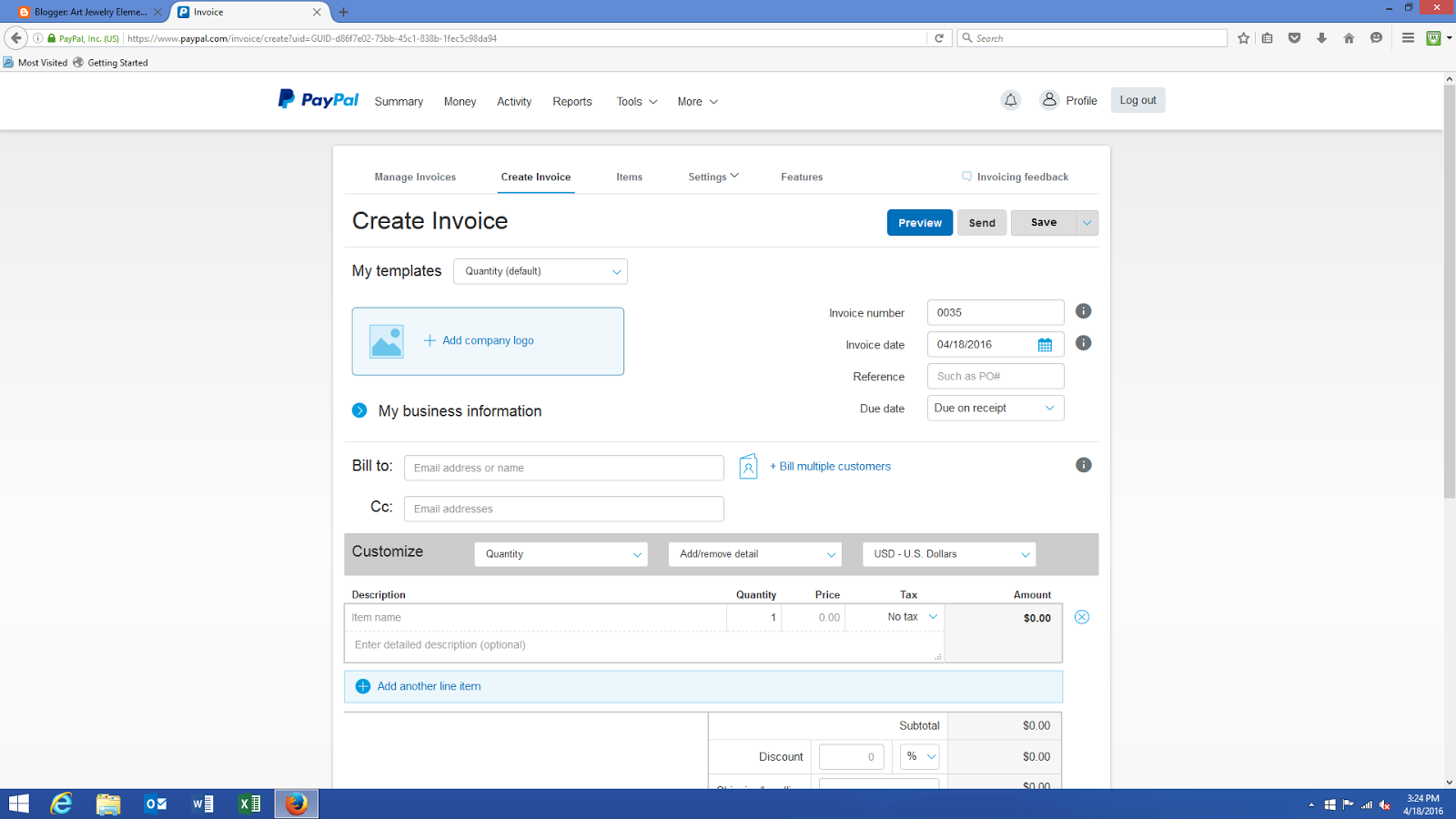Viewport: 1456px width, 819px height.
Task: Open the invoice date calendar picker
Action: [1045, 345]
